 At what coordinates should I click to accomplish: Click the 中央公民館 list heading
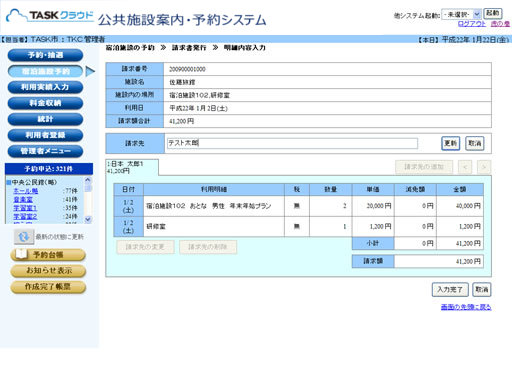pyautogui.click(x=34, y=182)
